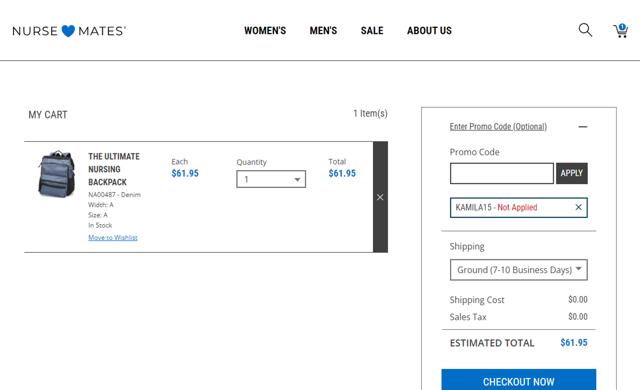Click the KAMILA15 - Not Applied text
The height and width of the screenshot is (390, 640).
(x=496, y=207)
